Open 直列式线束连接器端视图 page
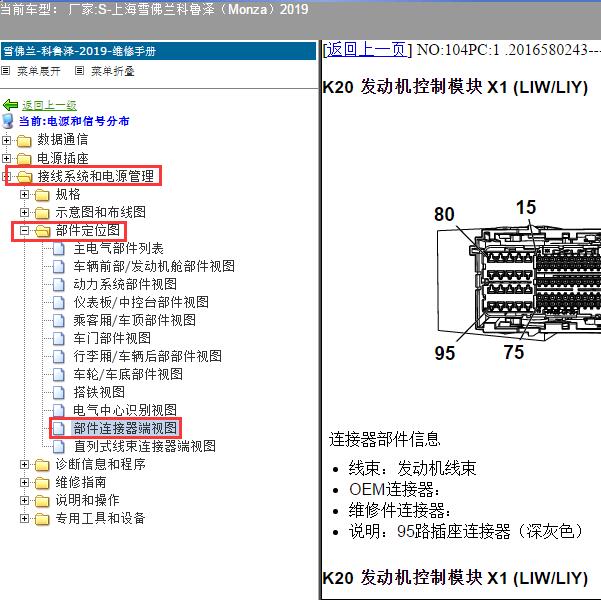The height and width of the screenshot is (600, 601). pos(145,446)
